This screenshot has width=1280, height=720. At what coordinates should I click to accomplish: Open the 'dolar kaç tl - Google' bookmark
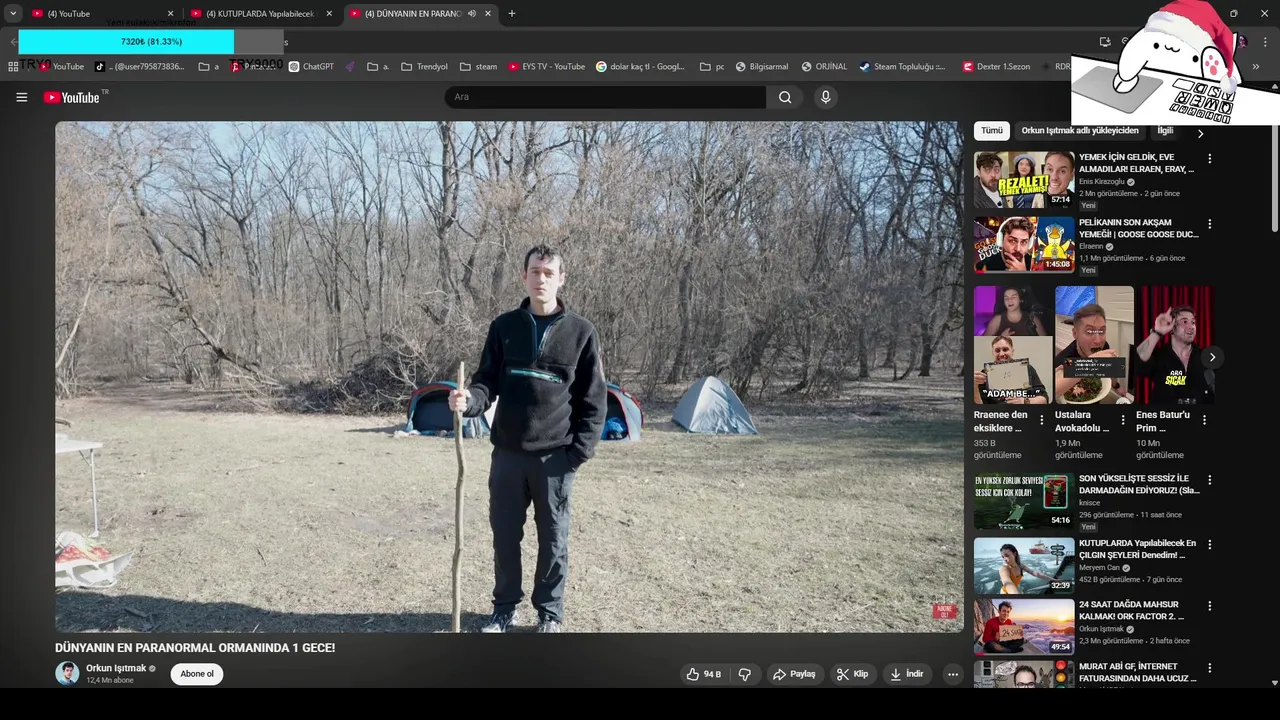click(x=641, y=67)
